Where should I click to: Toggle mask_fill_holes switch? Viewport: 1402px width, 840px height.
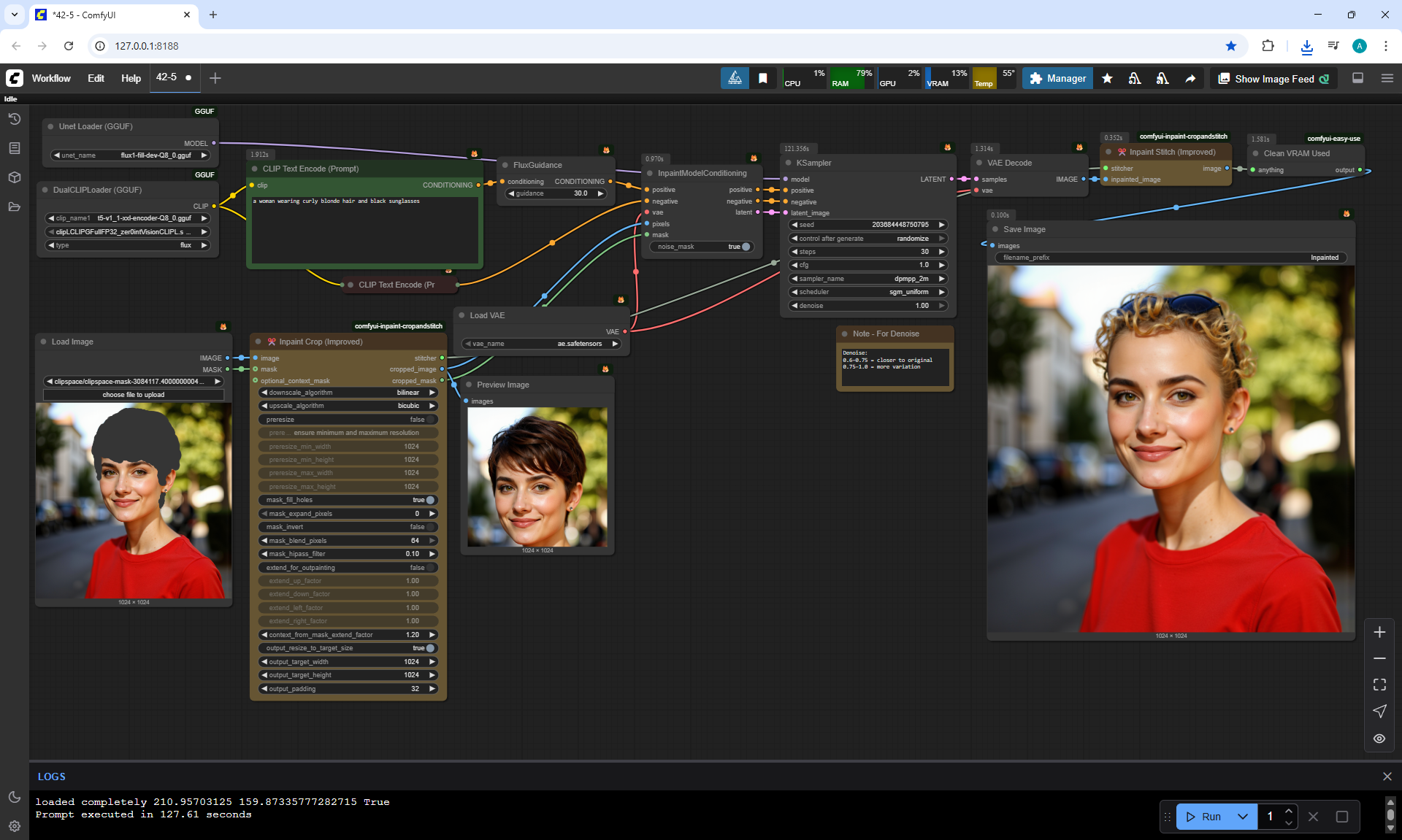click(x=430, y=500)
